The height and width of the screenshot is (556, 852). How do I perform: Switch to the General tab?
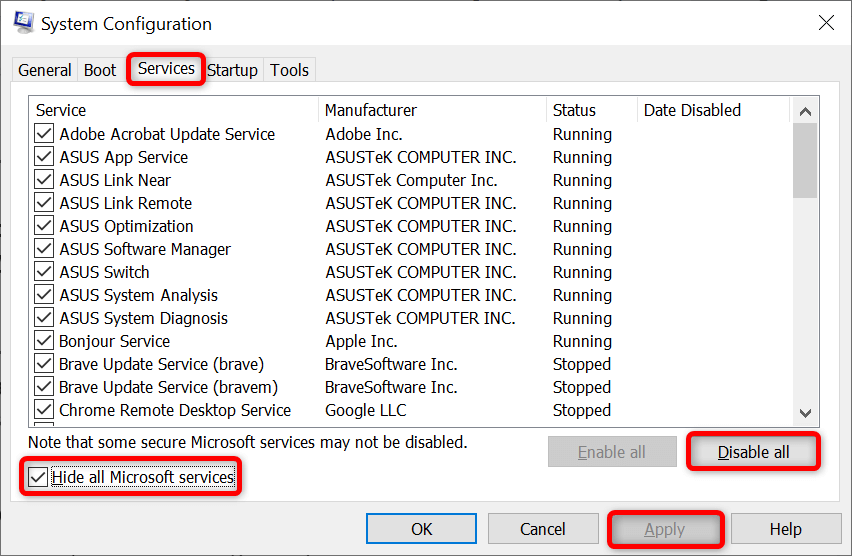45,70
